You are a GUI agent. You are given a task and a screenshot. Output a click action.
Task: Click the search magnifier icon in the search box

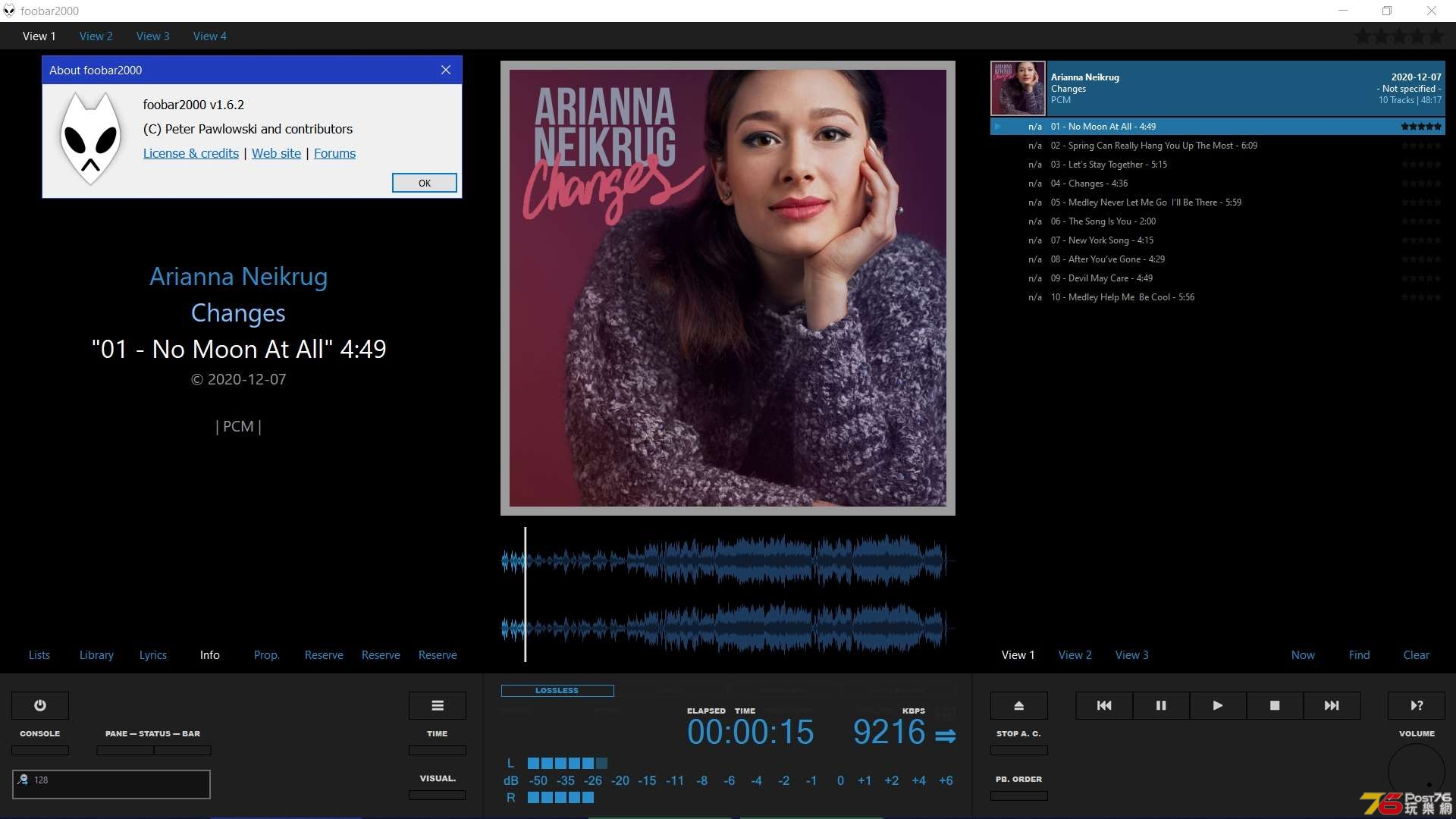tap(23, 780)
